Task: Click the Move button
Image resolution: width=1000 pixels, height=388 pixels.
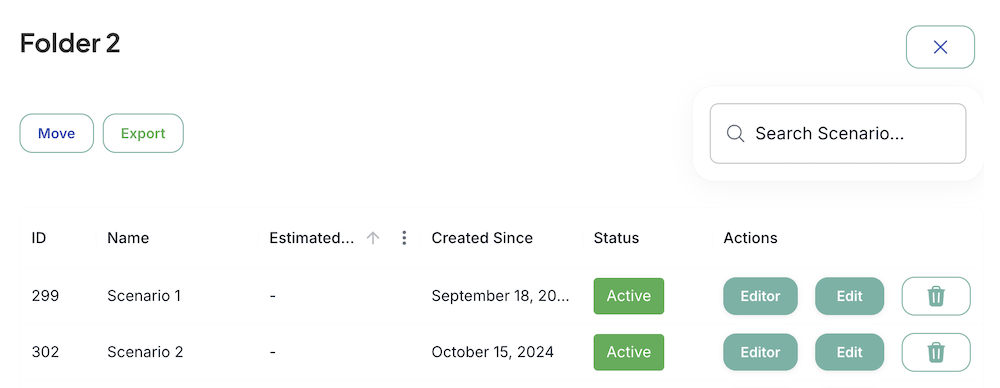Action: 57,133
